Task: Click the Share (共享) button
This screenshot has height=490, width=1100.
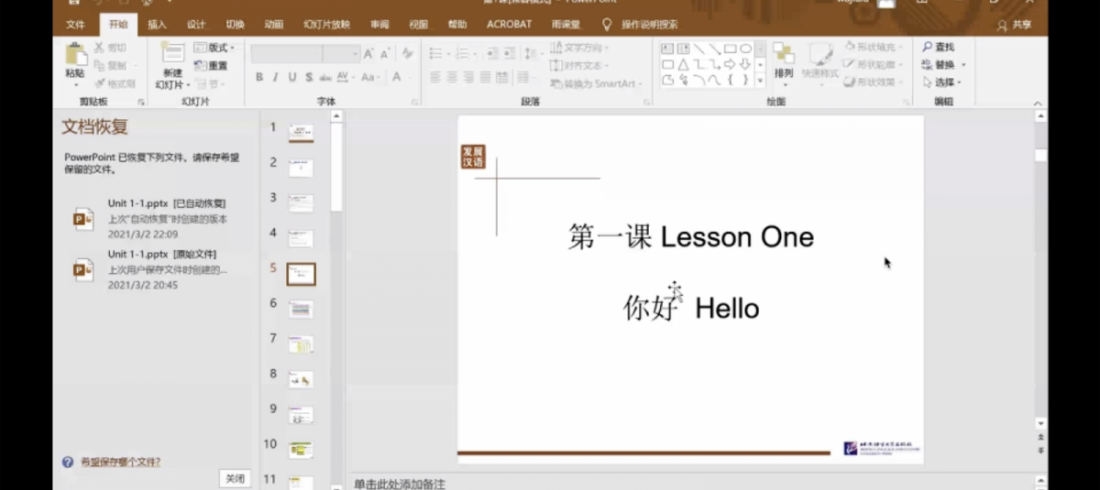Action: (x=1014, y=25)
